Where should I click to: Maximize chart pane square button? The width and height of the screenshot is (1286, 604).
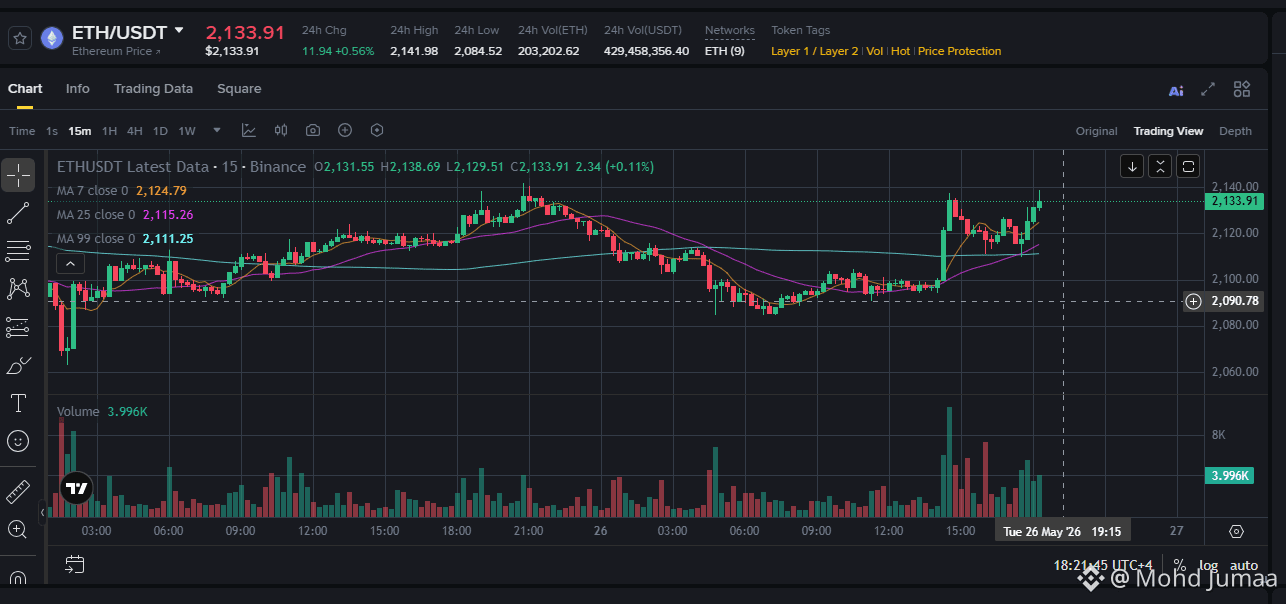[x=1188, y=166]
